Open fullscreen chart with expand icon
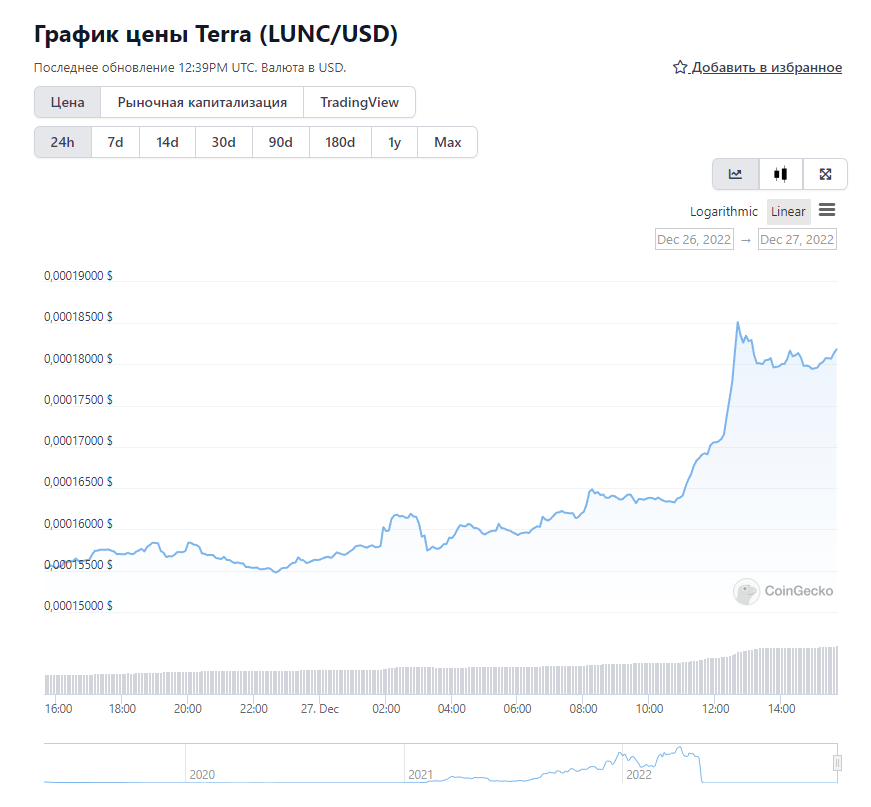This screenshot has height=807, width=871. 825,174
